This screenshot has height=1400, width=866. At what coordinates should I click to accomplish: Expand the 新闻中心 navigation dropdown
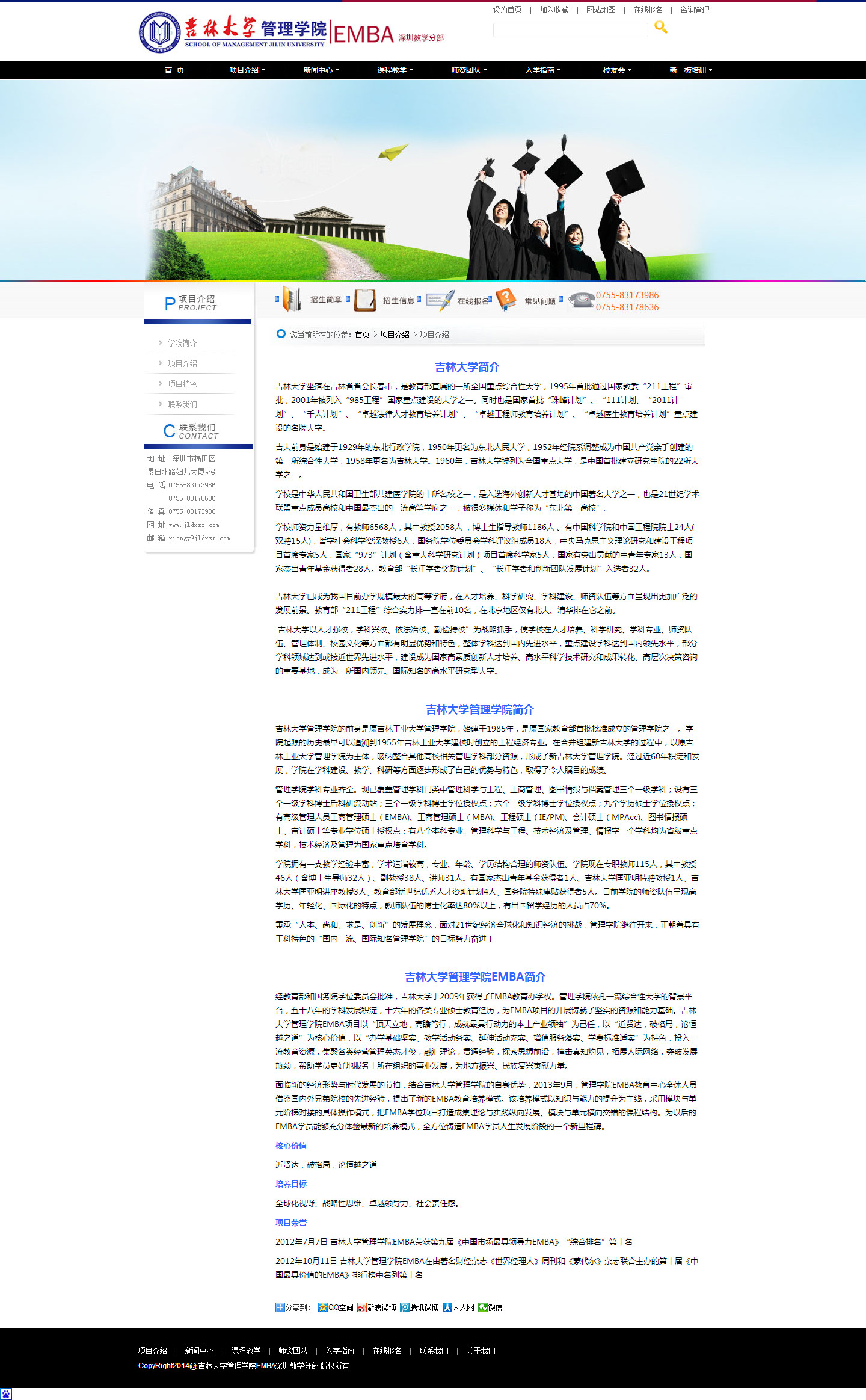pos(321,70)
